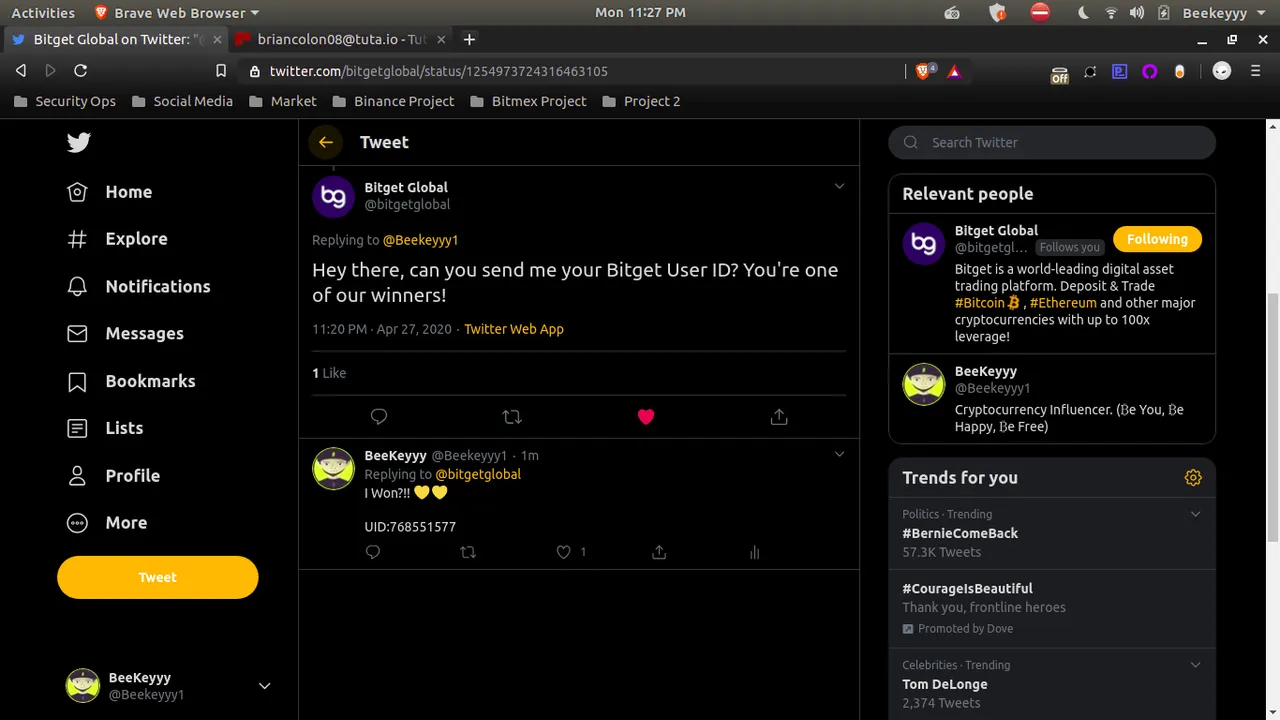This screenshot has height=720, width=1280.
Task: Open Binance Project bookmark folder
Action: 393,101
